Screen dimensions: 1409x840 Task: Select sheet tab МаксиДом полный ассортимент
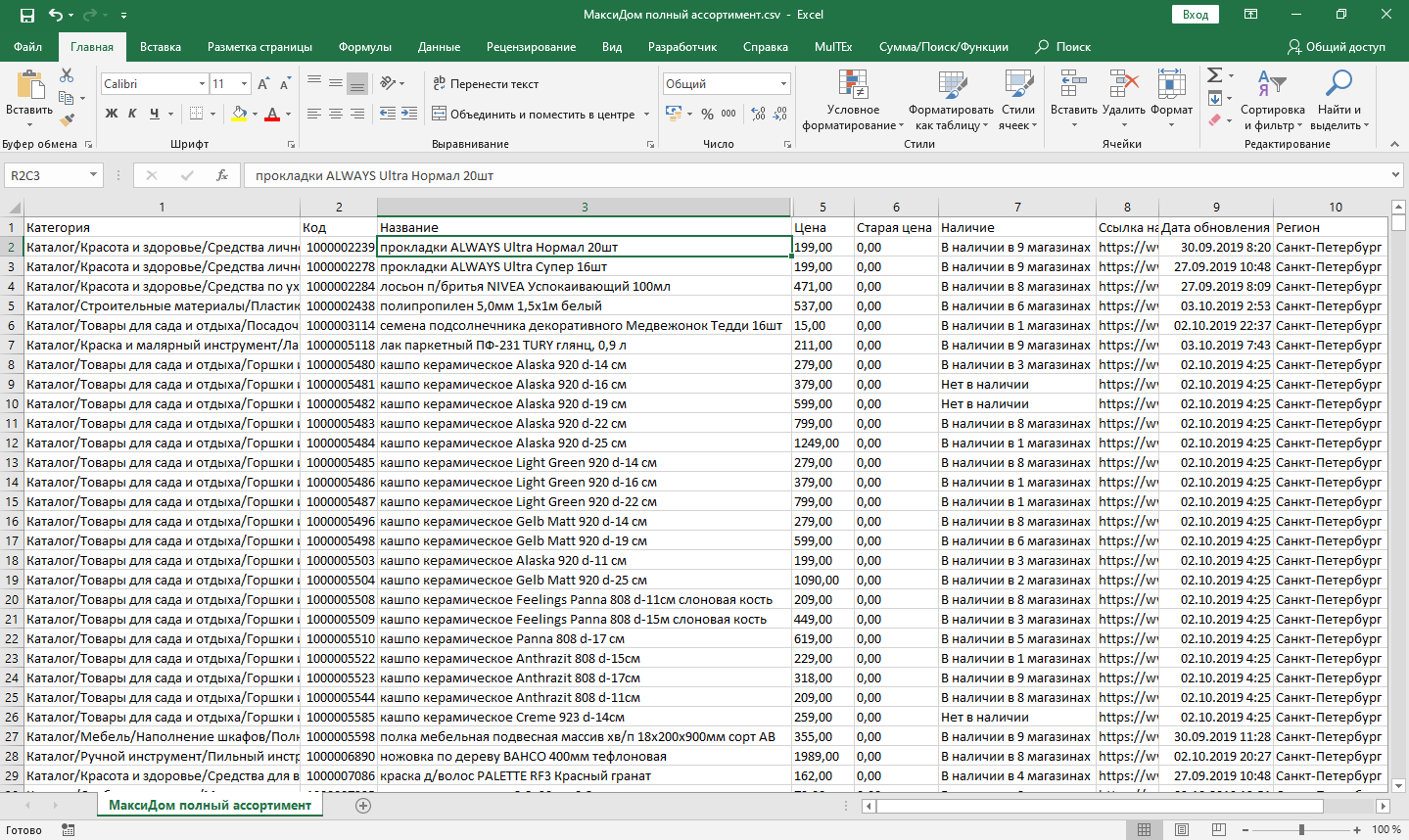[210, 806]
